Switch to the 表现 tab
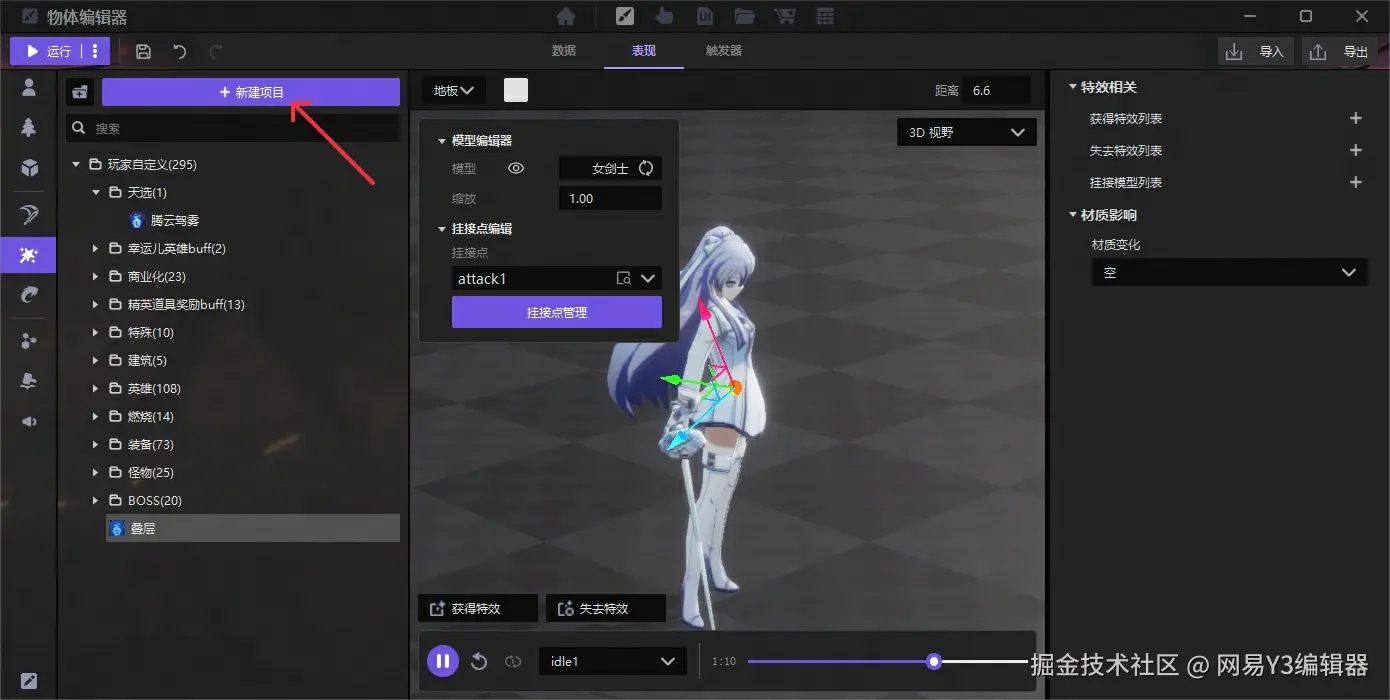Image resolution: width=1390 pixels, height=700 pixels. click(644, 51)
